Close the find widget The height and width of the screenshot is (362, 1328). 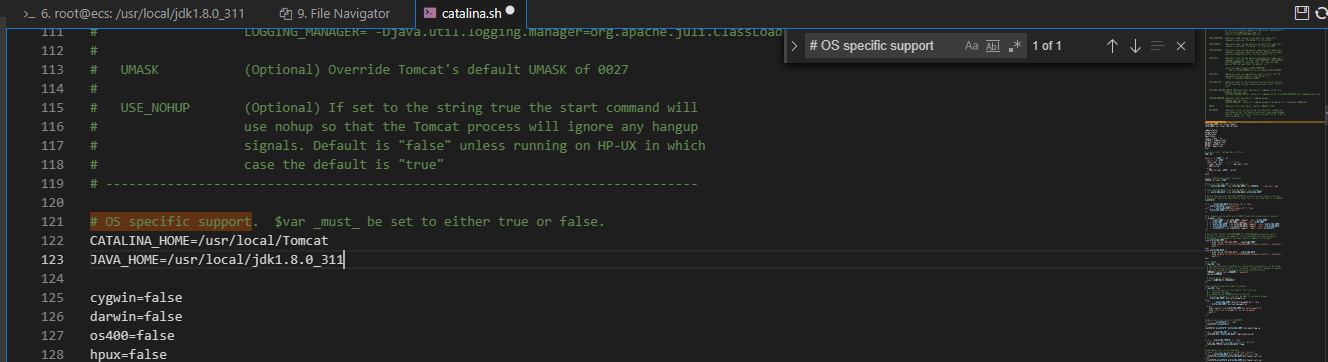(x=1180, y=46)
